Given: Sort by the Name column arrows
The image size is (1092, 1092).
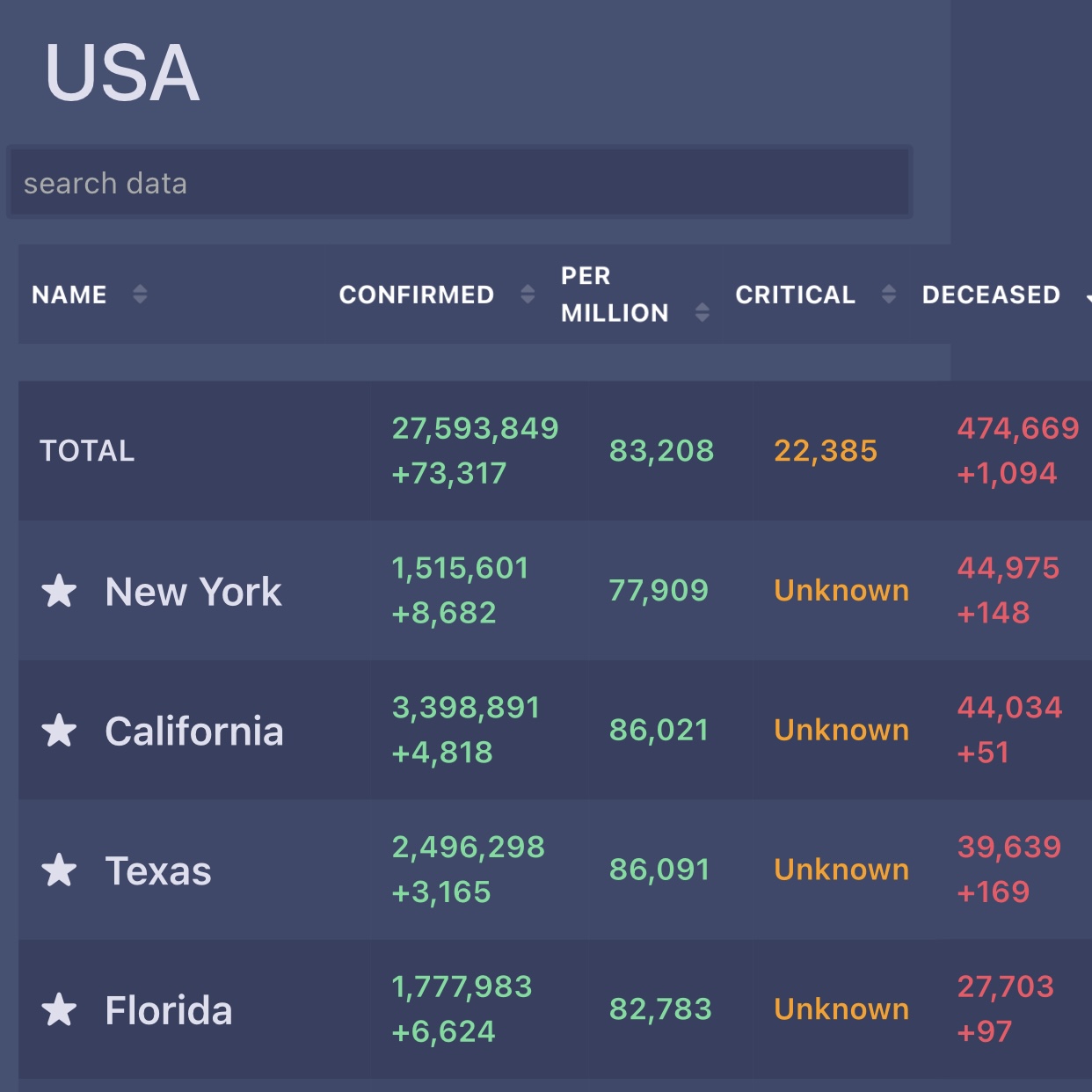Looking at the screenshot, I should pyautogui.click(x=140, y=294).
